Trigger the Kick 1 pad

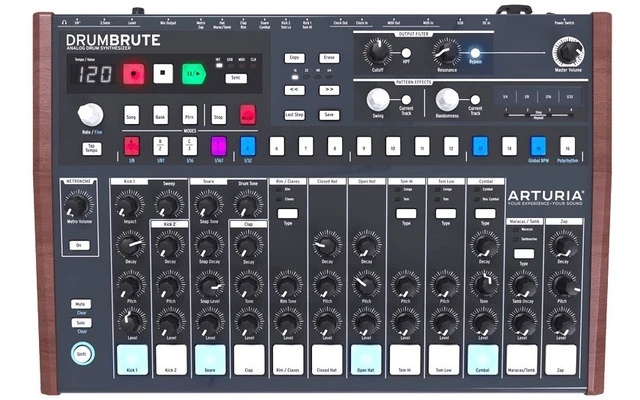pos(132,360)
